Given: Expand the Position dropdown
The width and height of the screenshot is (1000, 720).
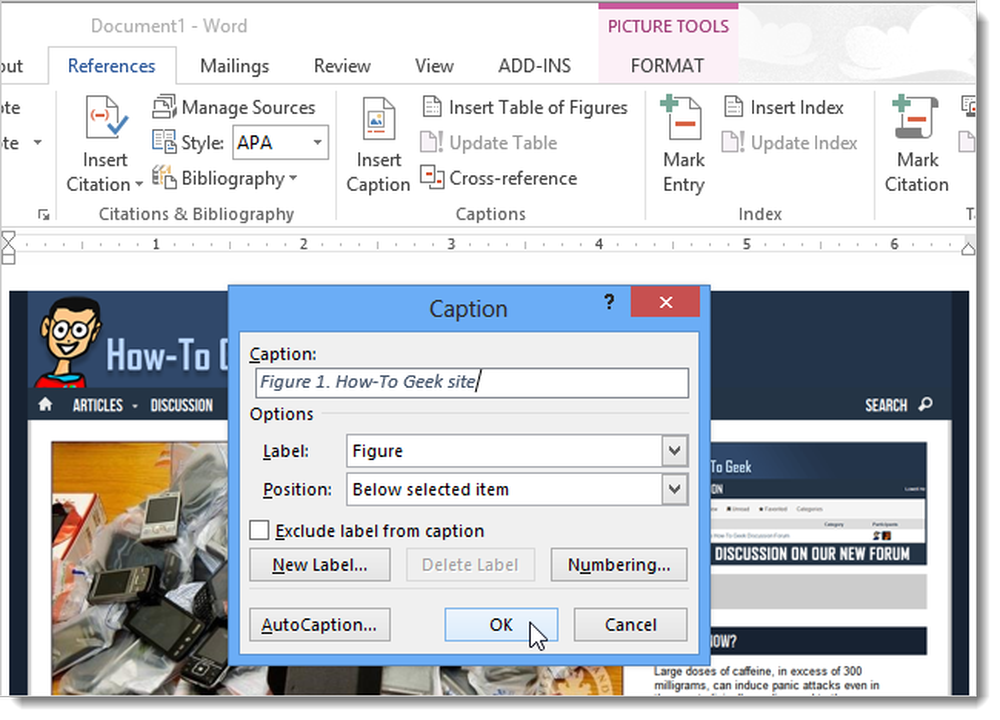Looking at the screenshot, I should point(674,489).
